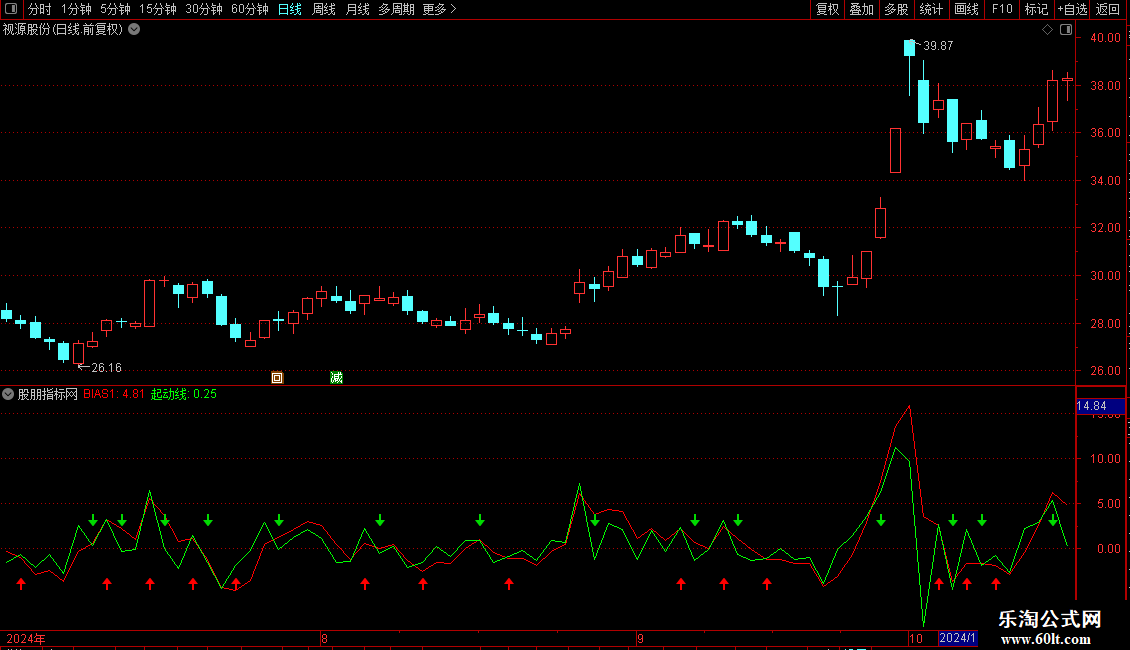Click 返回 to go back
The width and height of the screenshot is (1130, 650).
1108,9
